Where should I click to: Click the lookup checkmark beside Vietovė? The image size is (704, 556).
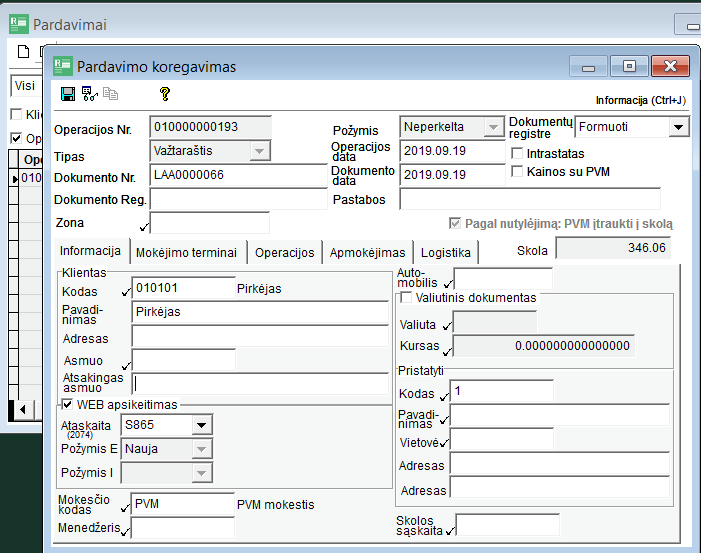[444, 443]
